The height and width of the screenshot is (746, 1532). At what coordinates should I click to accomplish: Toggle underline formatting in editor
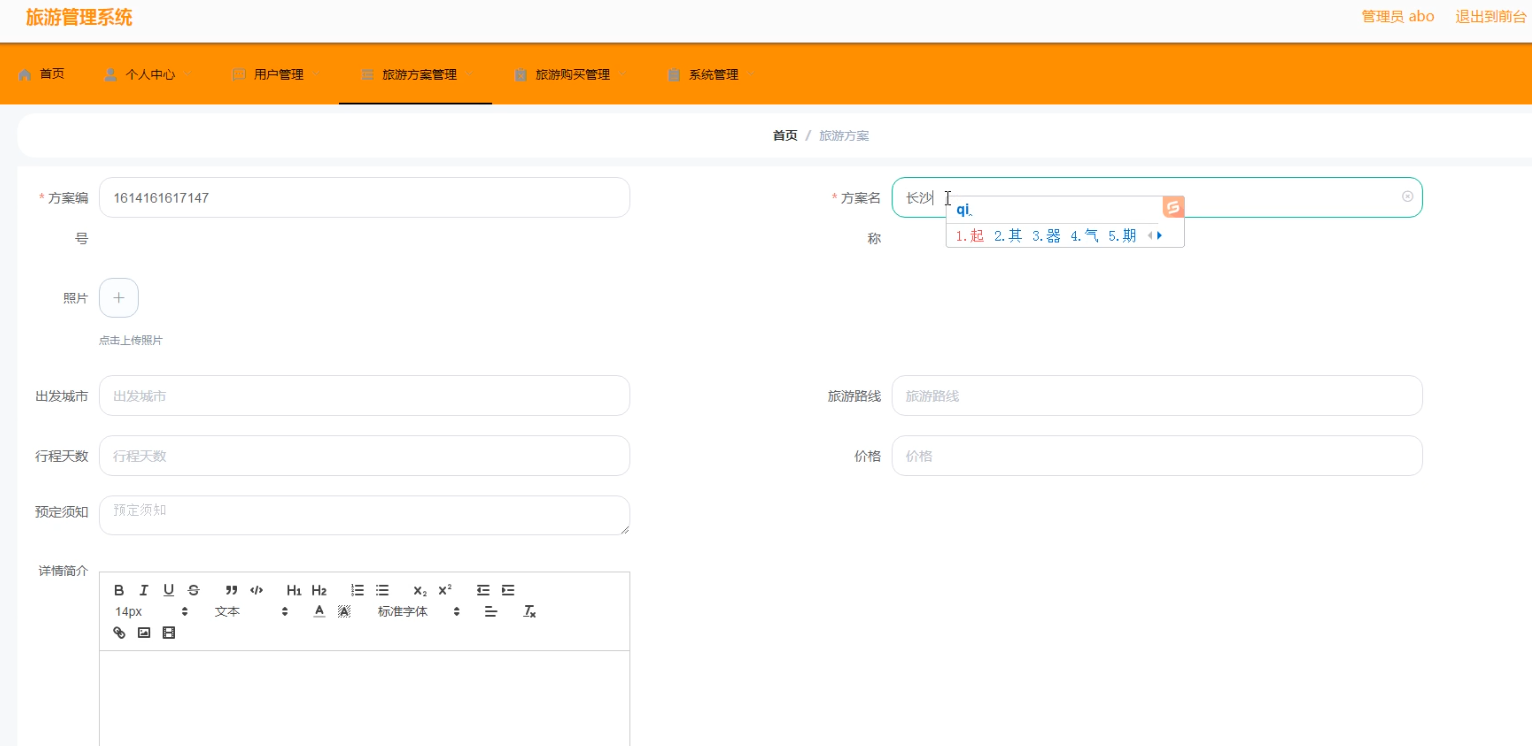[169, 590]
